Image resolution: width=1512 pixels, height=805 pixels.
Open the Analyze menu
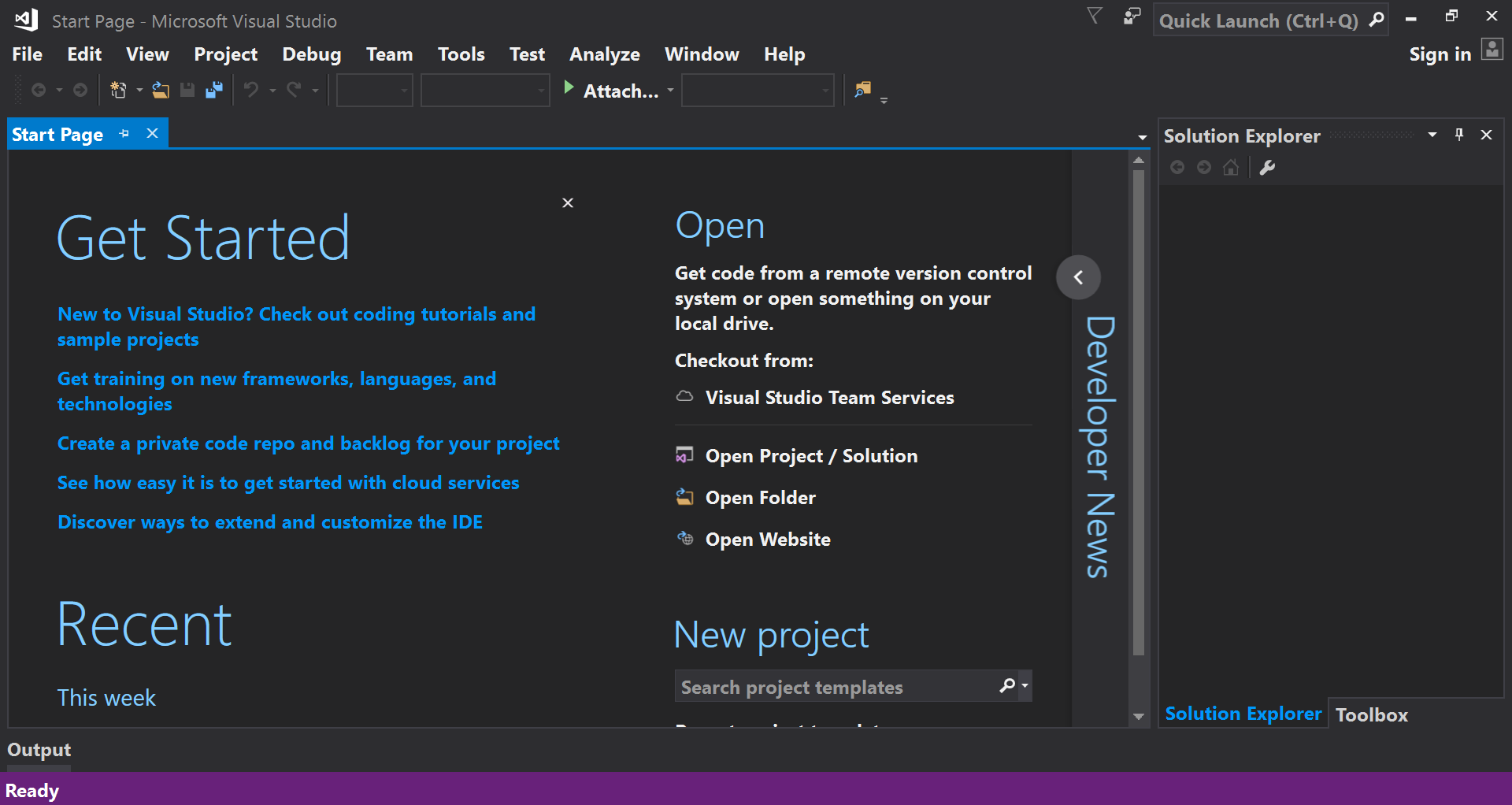pyautogui.click(x=605, y=54)
